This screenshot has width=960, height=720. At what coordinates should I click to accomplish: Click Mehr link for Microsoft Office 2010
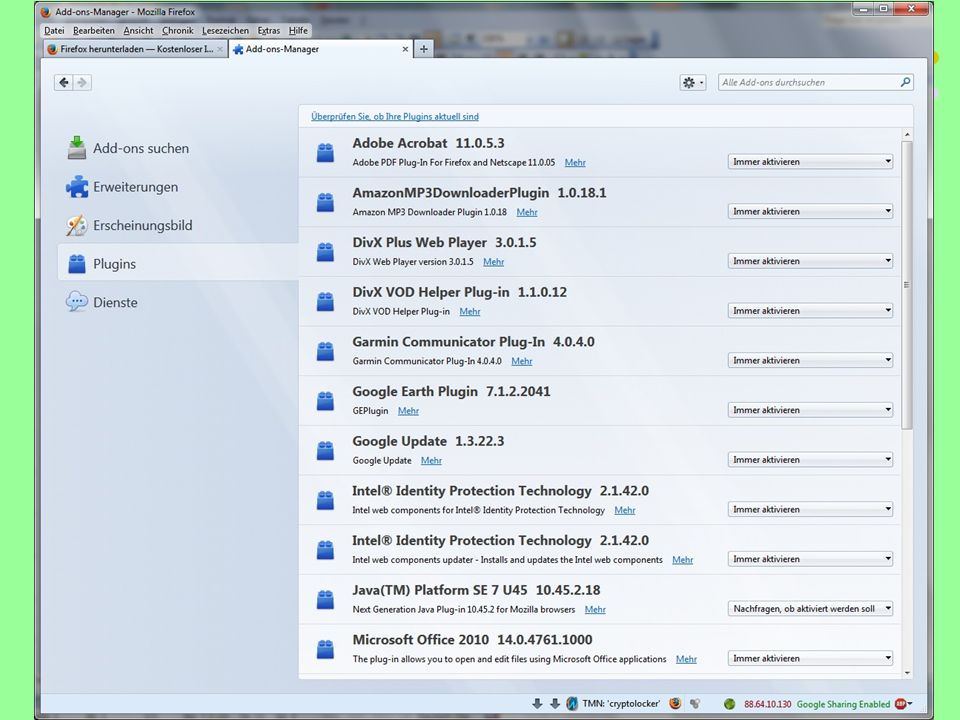point(686,659)
